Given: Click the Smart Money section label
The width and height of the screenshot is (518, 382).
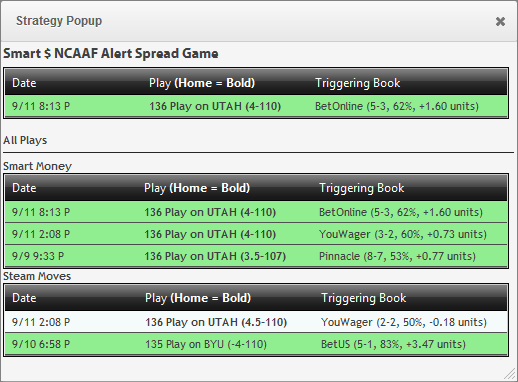Looking at the screenshot, I should (37, 166).
